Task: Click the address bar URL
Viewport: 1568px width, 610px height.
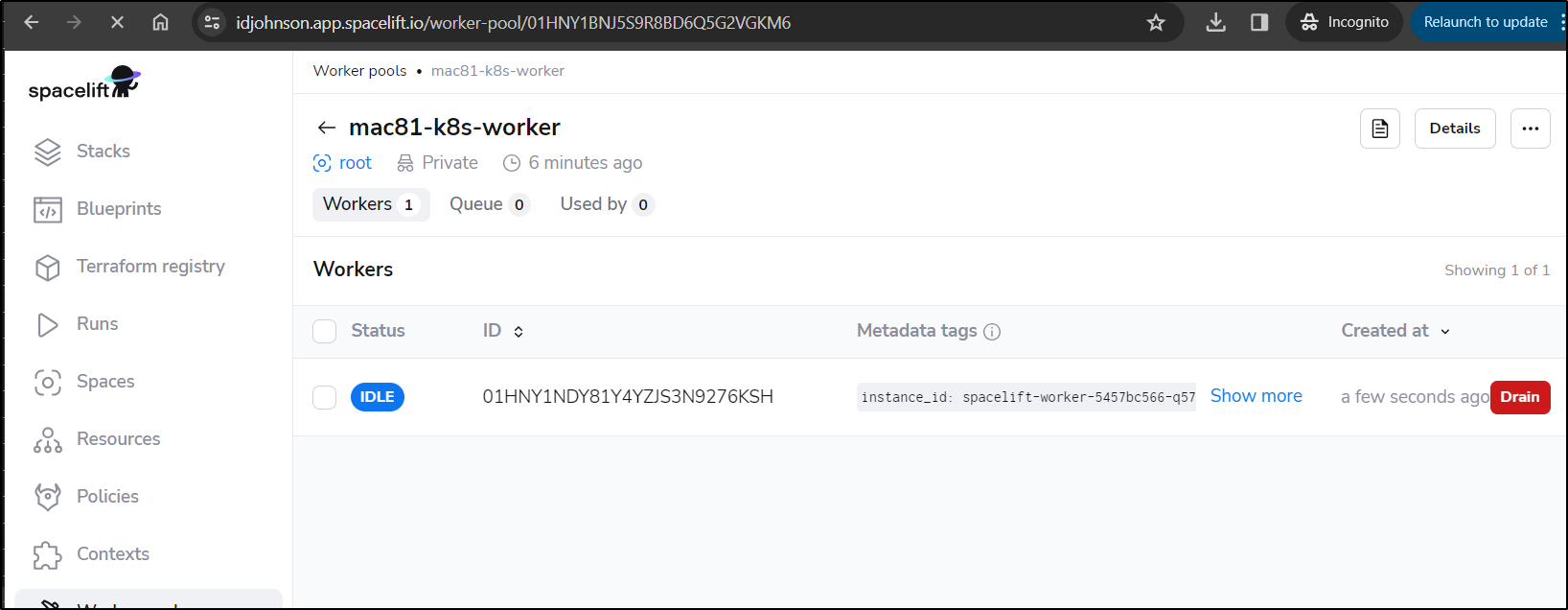Action: (514, 22)
